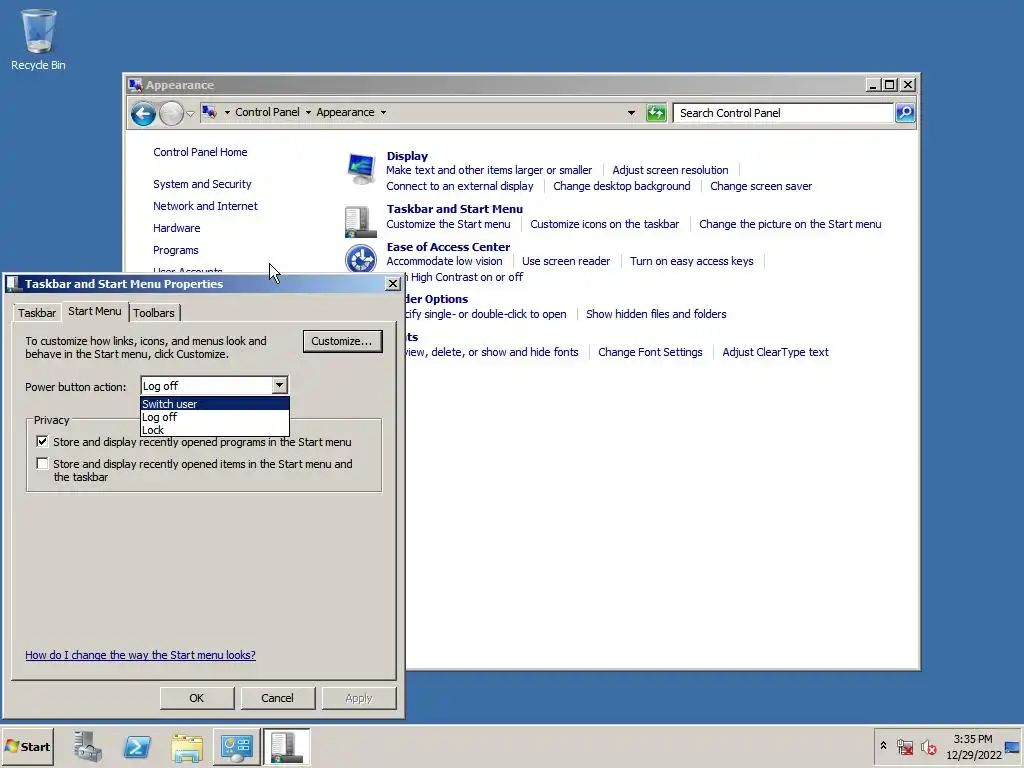The height and width of the screenshot is (768, 1024).
Task: Open System and Security category
Action: tap(202, 184)
